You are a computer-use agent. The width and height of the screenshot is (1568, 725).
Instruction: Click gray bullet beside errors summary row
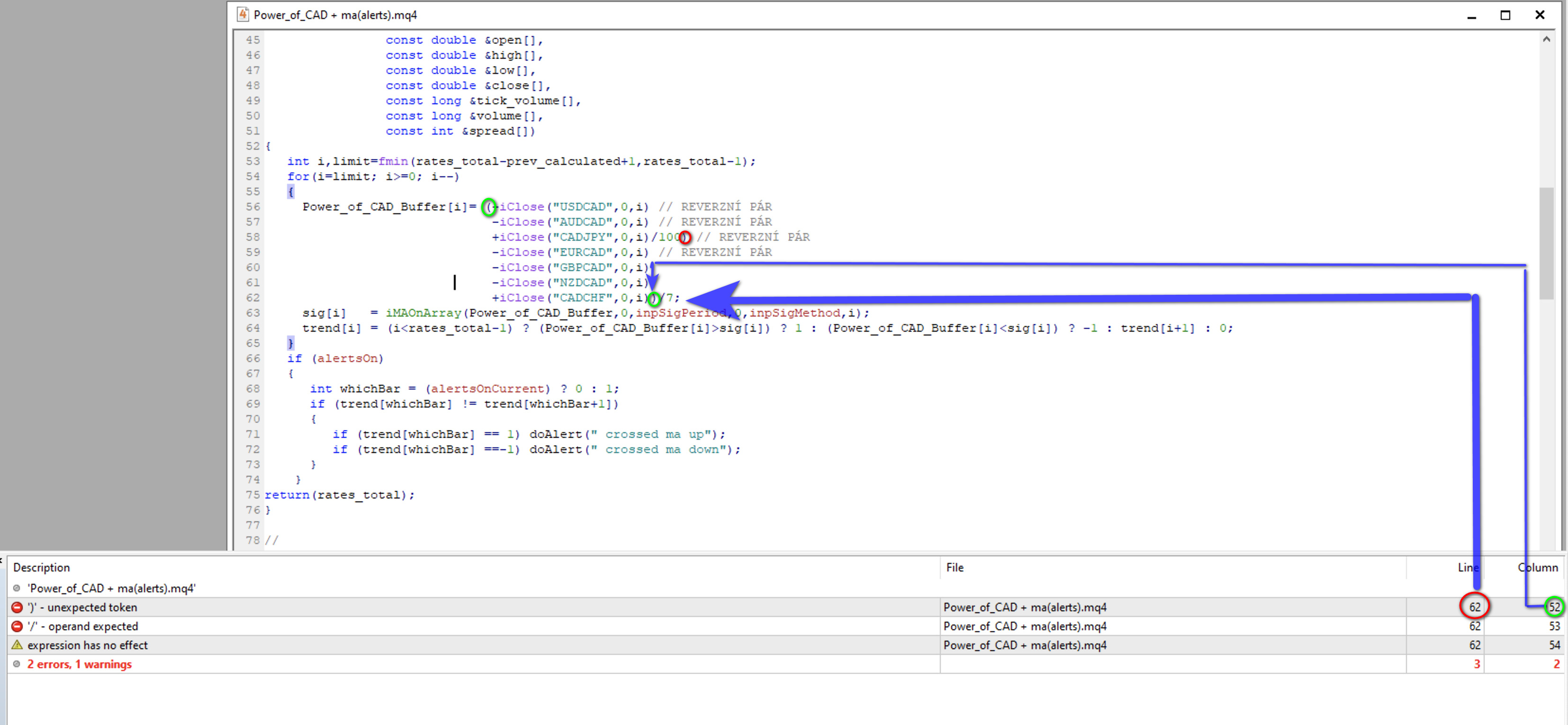[17, 663]
